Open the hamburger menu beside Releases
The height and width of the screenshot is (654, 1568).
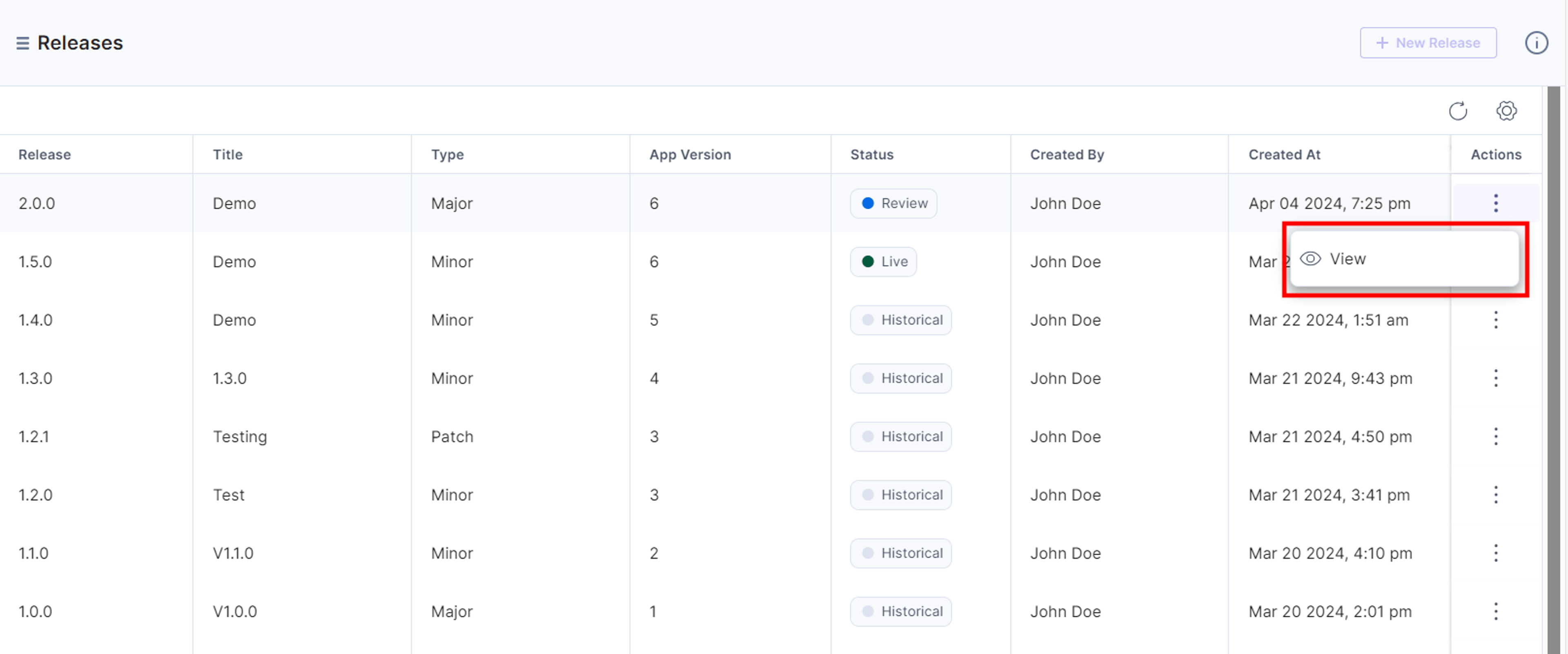(x=22, y=43)
